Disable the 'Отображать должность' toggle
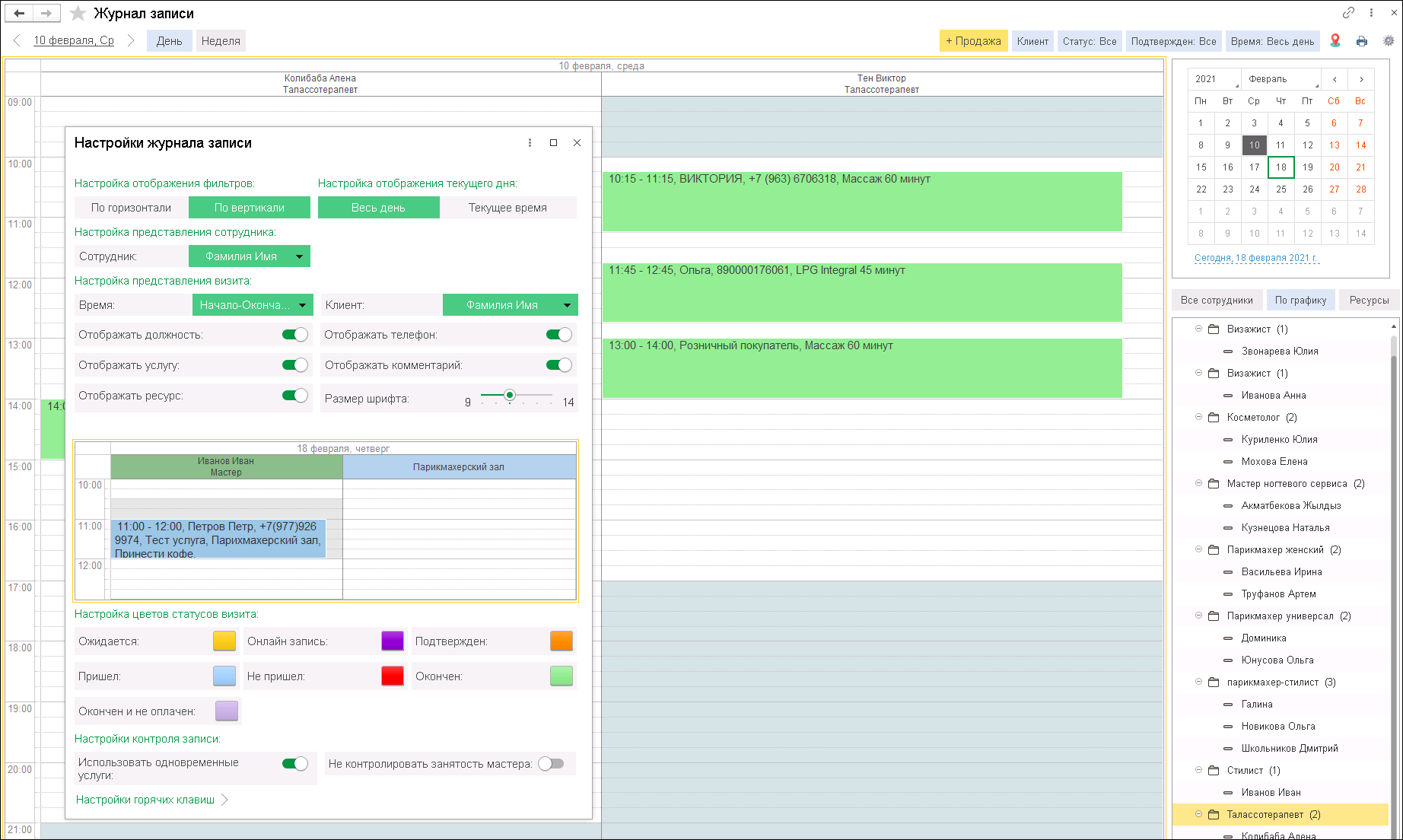The height and width of the screenshot is (840, 1403). 294,335
